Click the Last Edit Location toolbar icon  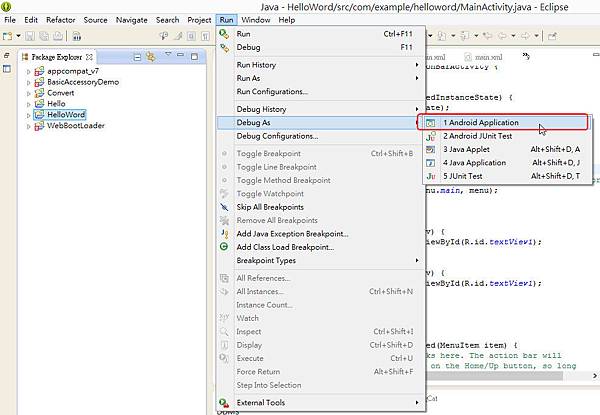[487, 36]
